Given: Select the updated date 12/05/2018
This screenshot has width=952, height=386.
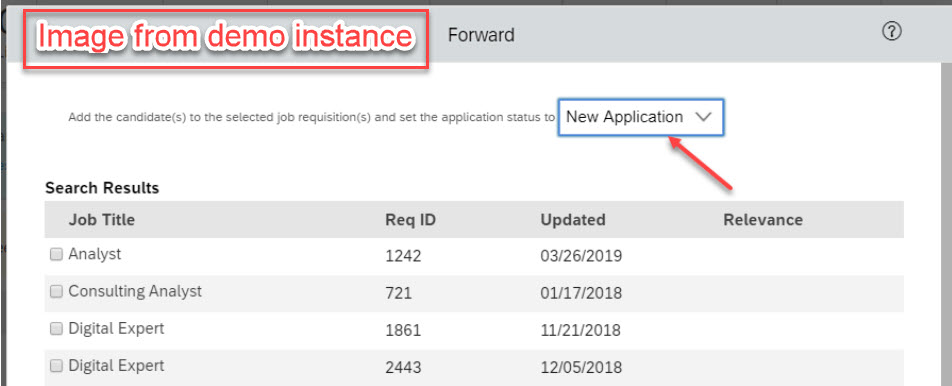Looking at the screenshot, I should (581, 367).
